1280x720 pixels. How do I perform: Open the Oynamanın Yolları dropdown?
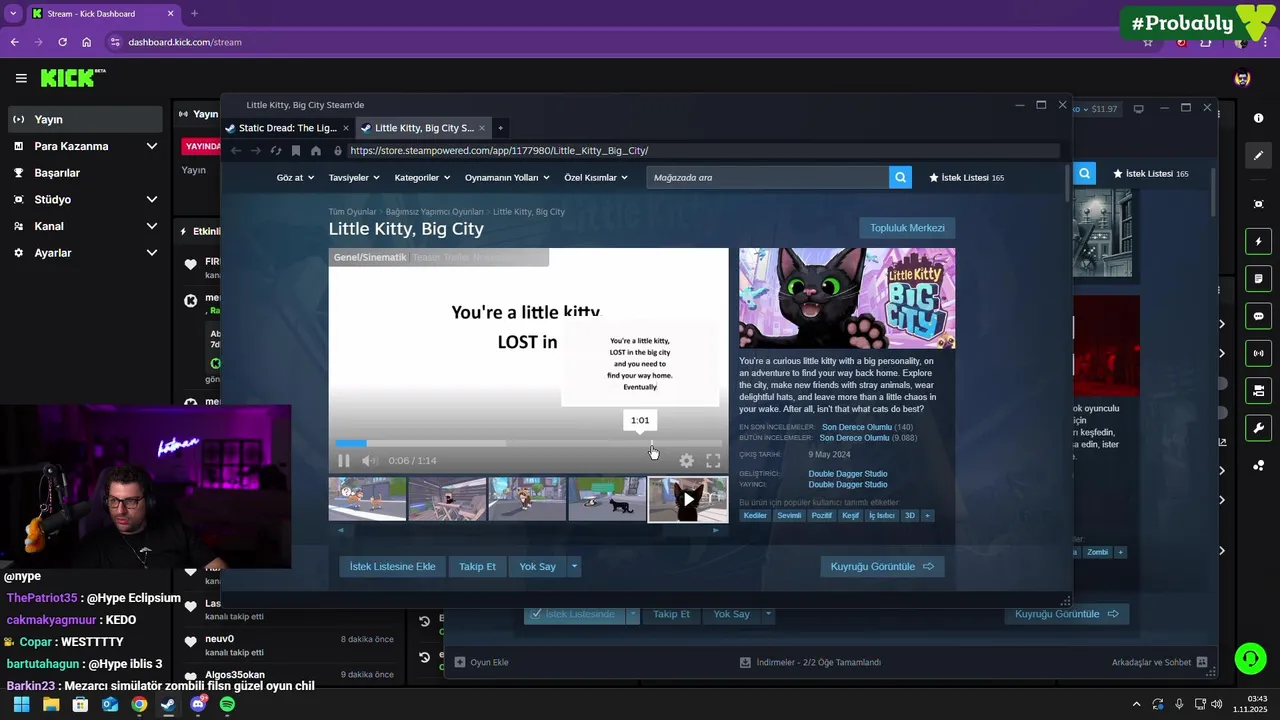[x=508, y=177]
